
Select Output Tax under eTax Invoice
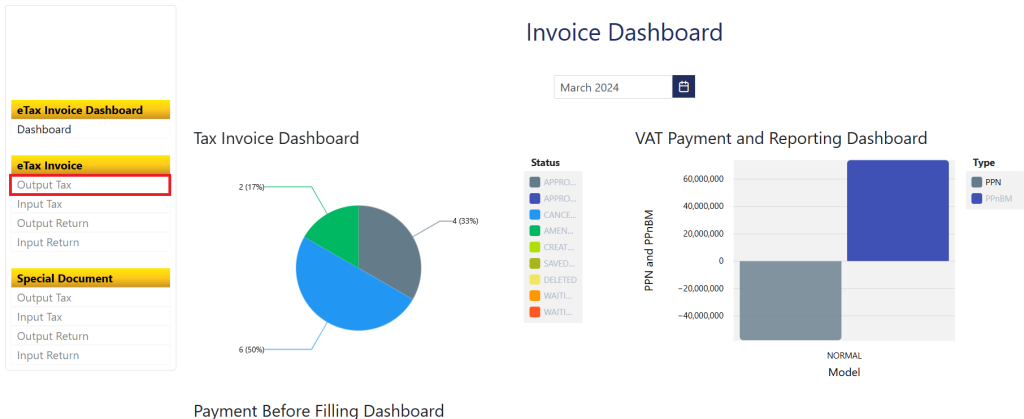[45, 185]
